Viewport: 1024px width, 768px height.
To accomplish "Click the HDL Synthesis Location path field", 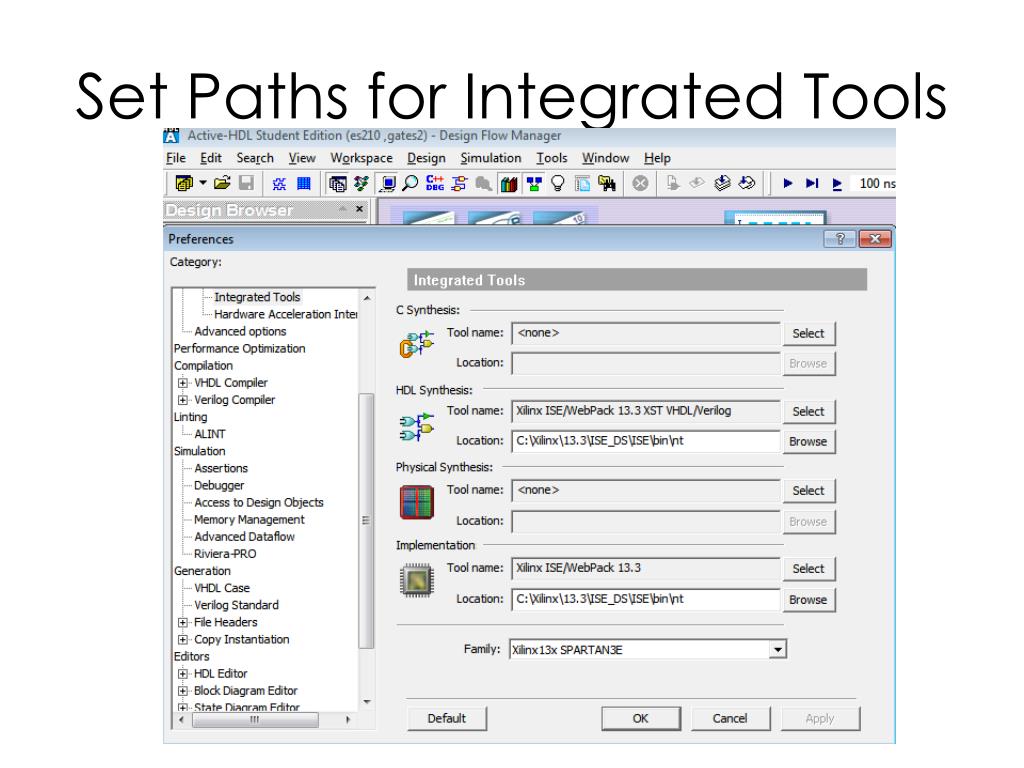I will 646,441.
